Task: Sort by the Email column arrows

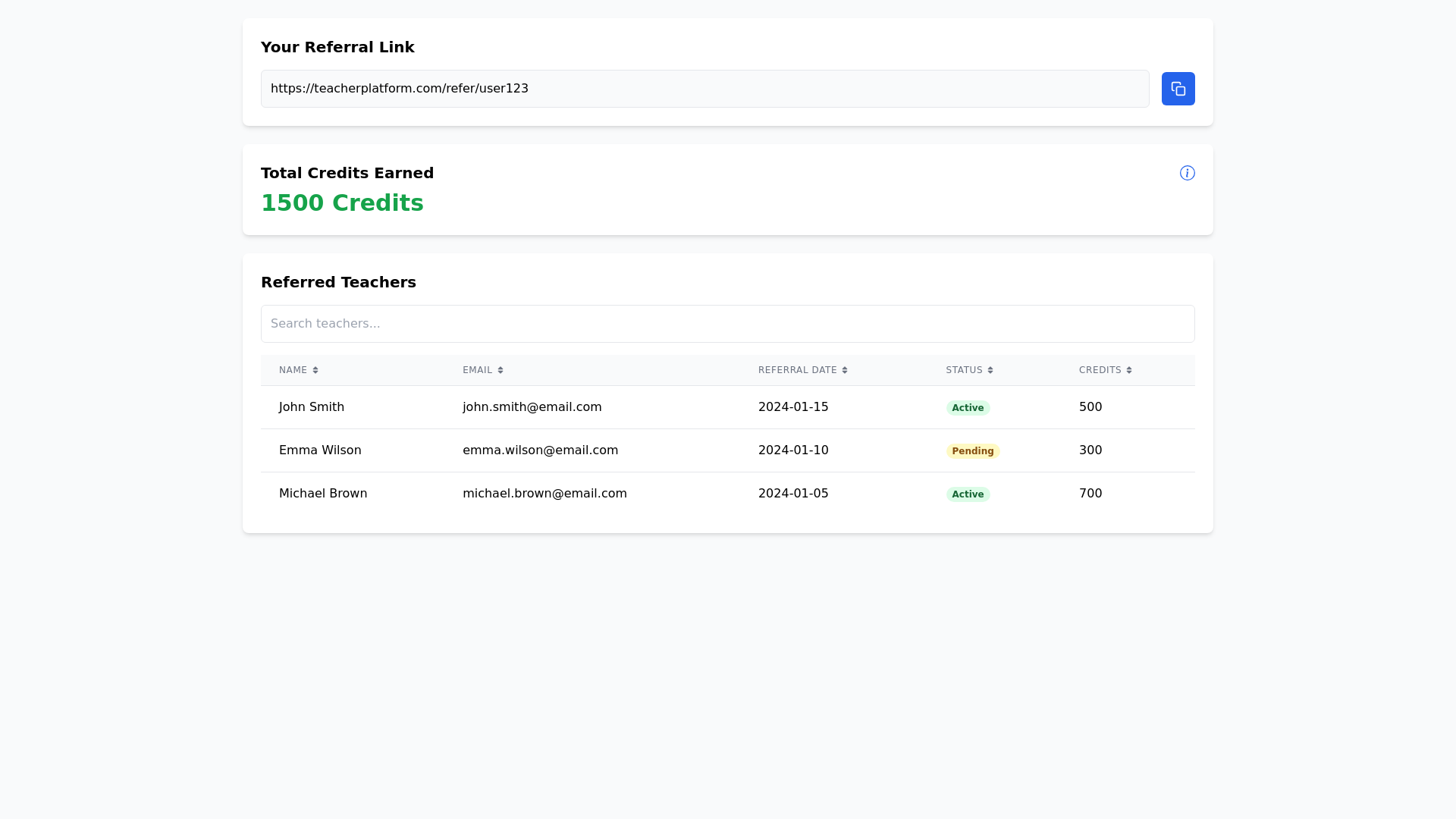Action: [500, 370]
